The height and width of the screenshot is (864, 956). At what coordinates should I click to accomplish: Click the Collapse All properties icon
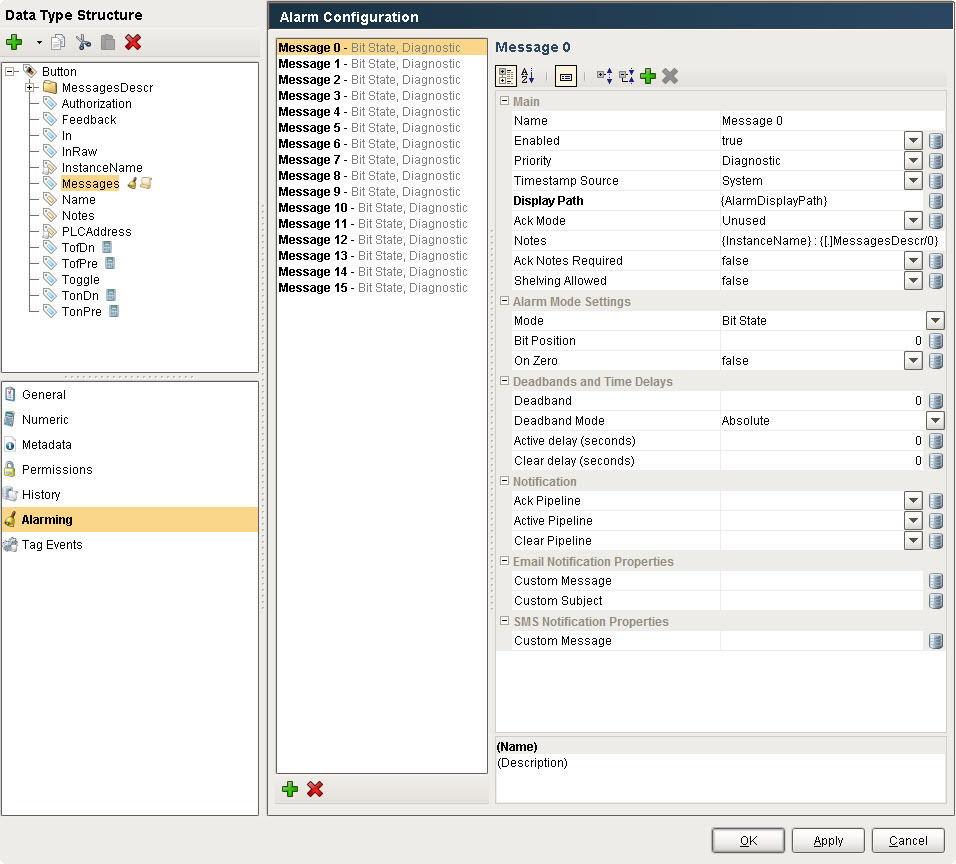pyautogui.click(x=626, y=76)
